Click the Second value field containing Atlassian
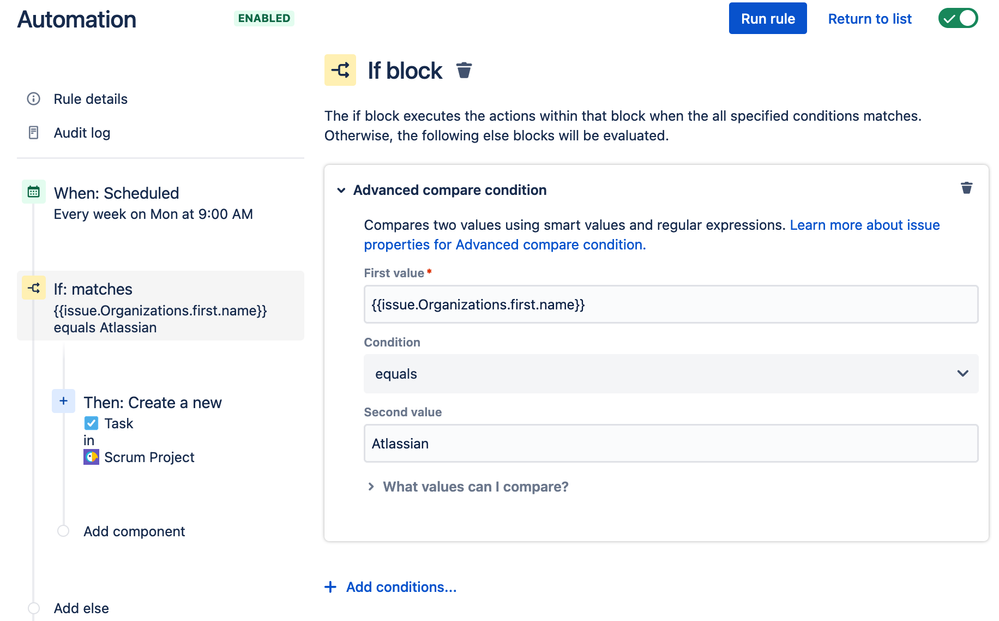 click(671, 443)
